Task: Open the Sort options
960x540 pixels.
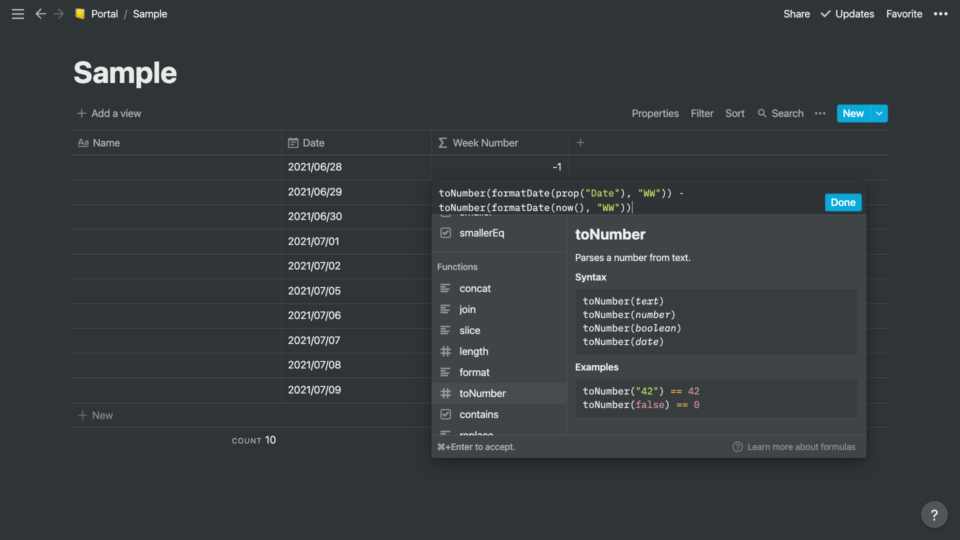Action: pyautogui.click(x=735, y=113)
